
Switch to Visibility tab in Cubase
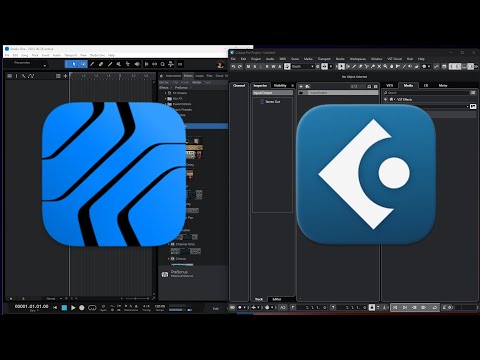280,86
